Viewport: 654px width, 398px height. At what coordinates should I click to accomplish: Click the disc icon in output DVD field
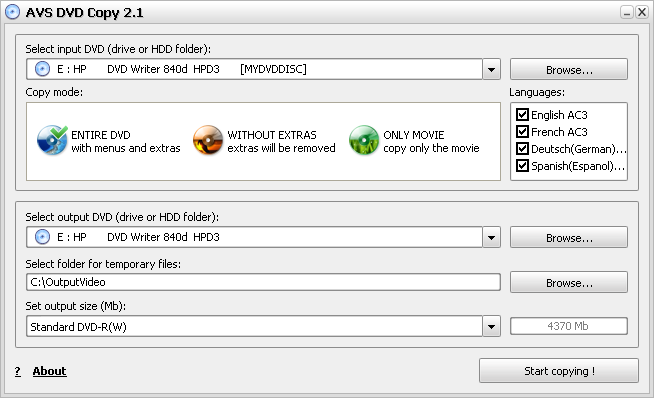[42, 237]
